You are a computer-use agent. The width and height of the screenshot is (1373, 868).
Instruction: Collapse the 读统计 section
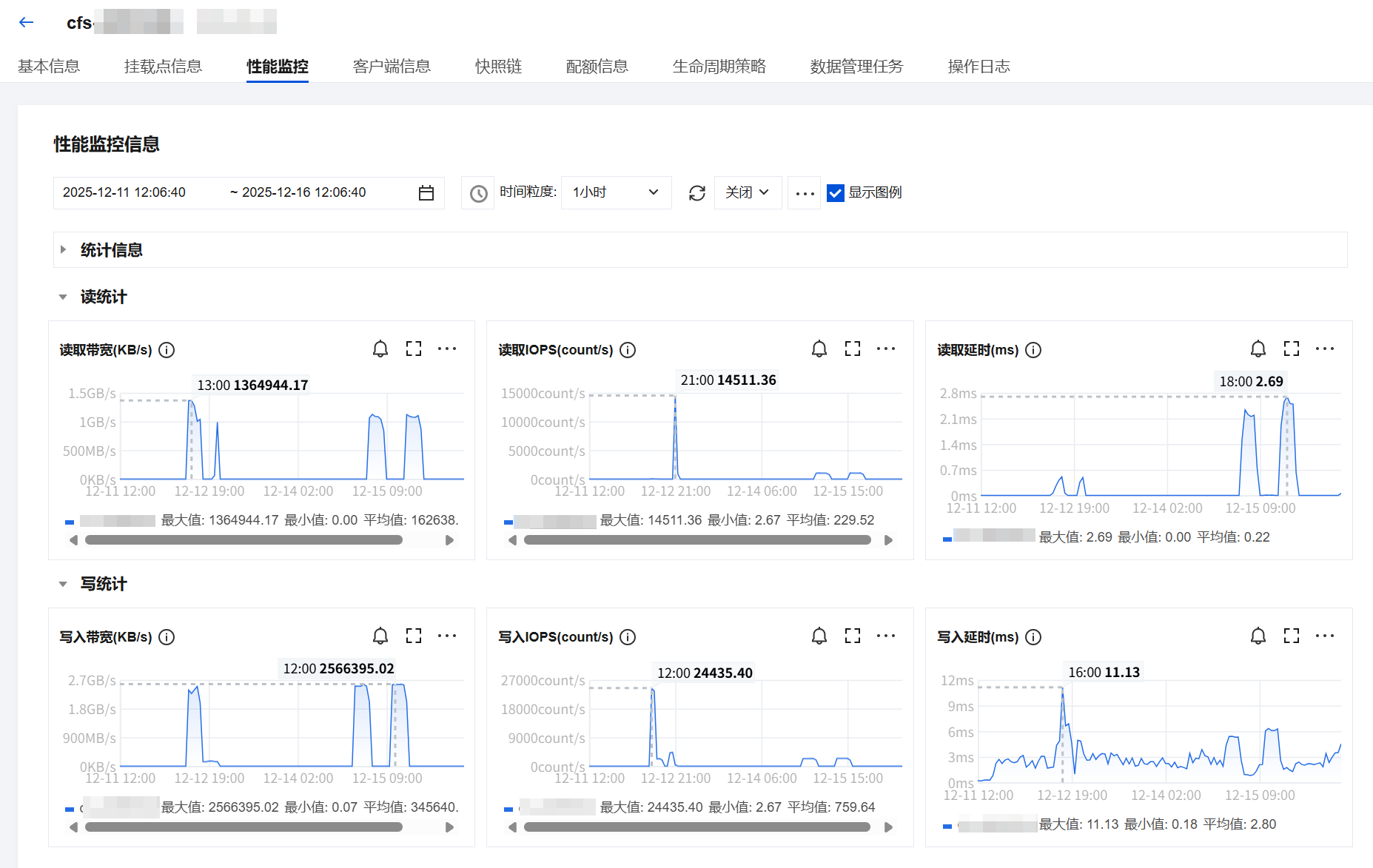64,297
